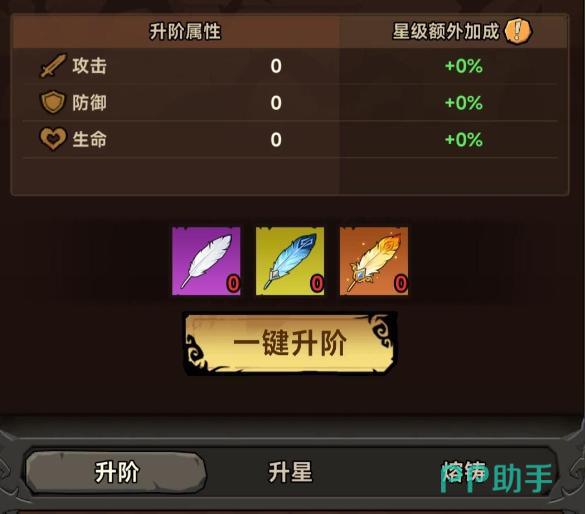
Task: Click the defense +0% bonus value
Action: pyautogui.click(x=464, y=103)
